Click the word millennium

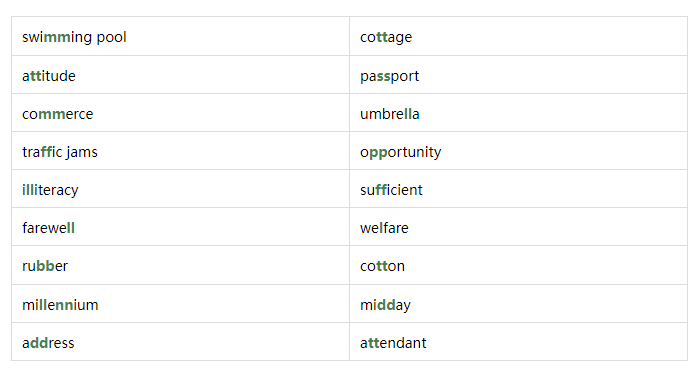tap(60, 305)
